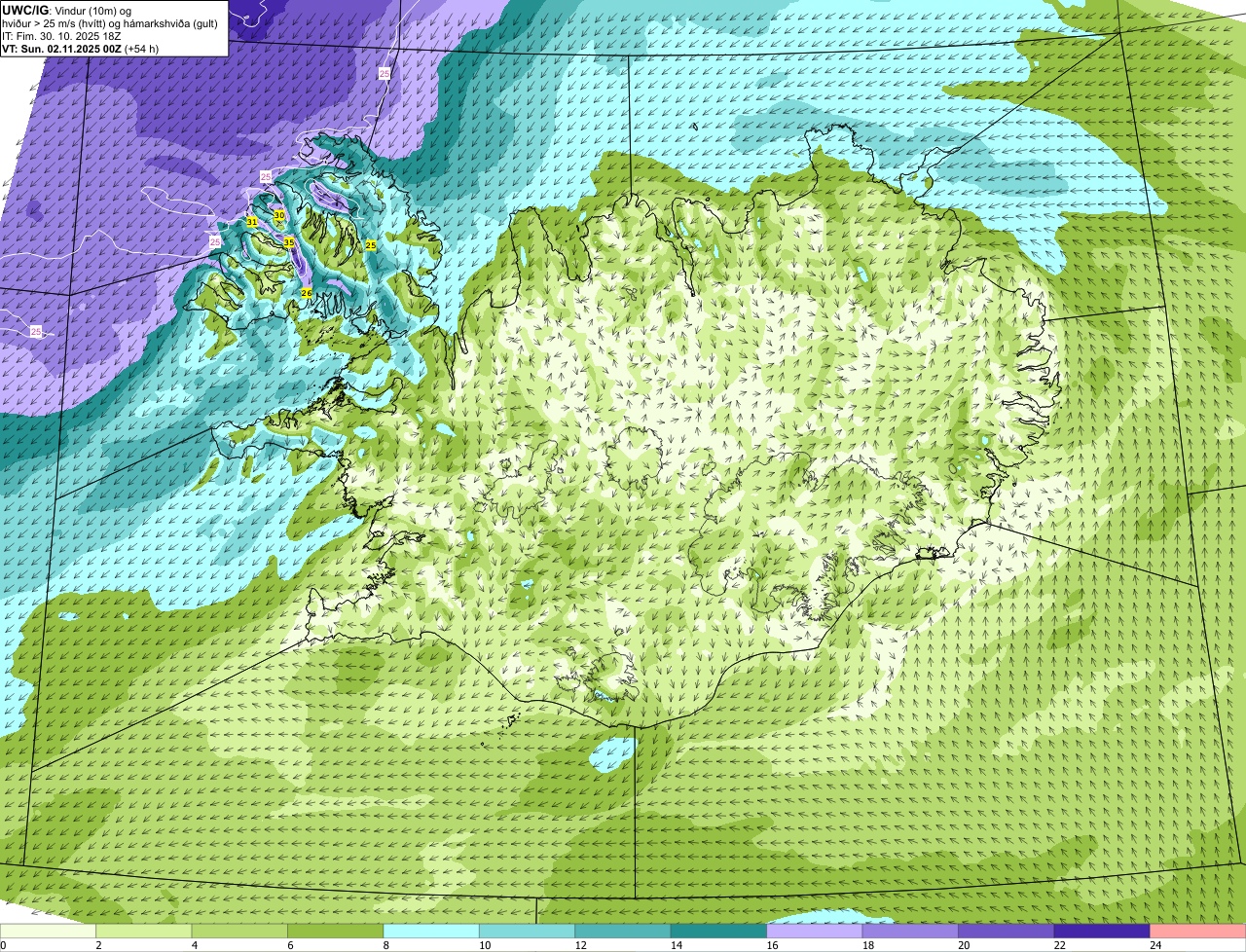1246x952 pixels.
Task: Select the 8–10 m/s light cyan swatch
Action: pyautogui.click(x=431, y=931)
